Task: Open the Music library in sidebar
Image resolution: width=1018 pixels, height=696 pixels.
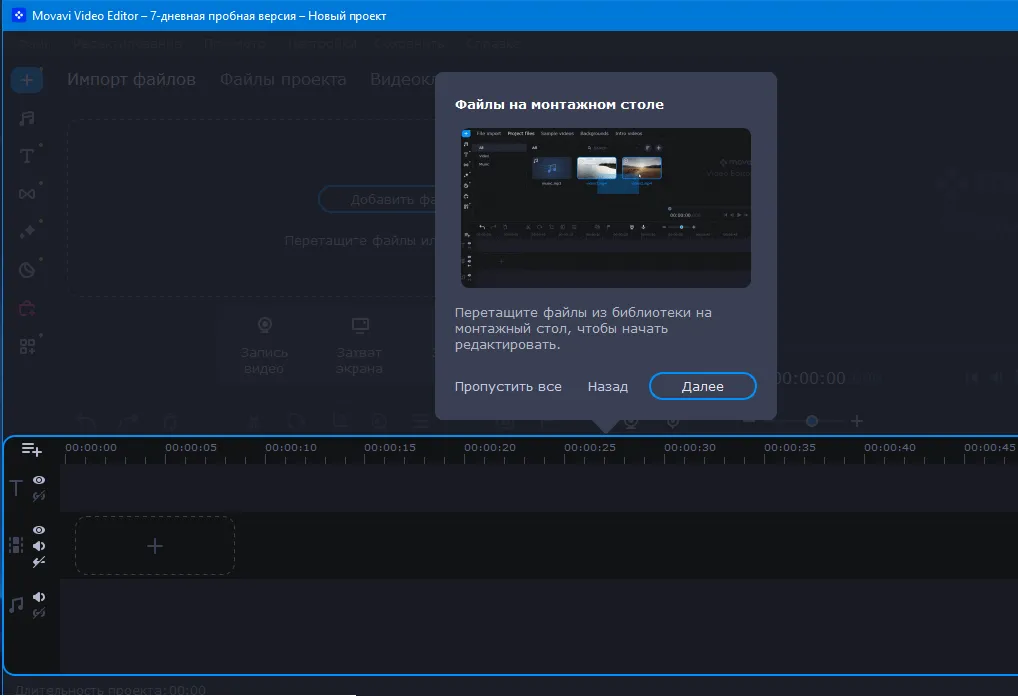Action: (27, 118)
